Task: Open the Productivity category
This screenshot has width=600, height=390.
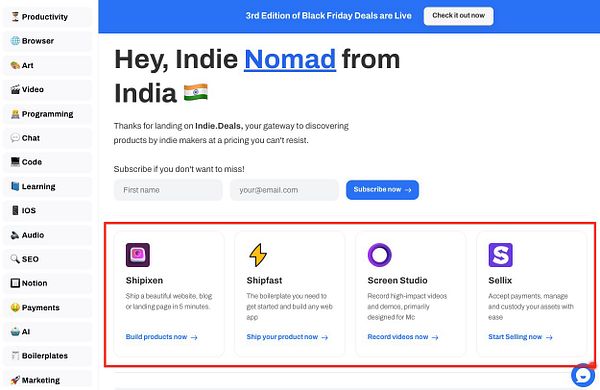Action: click(x=47, y=17)
